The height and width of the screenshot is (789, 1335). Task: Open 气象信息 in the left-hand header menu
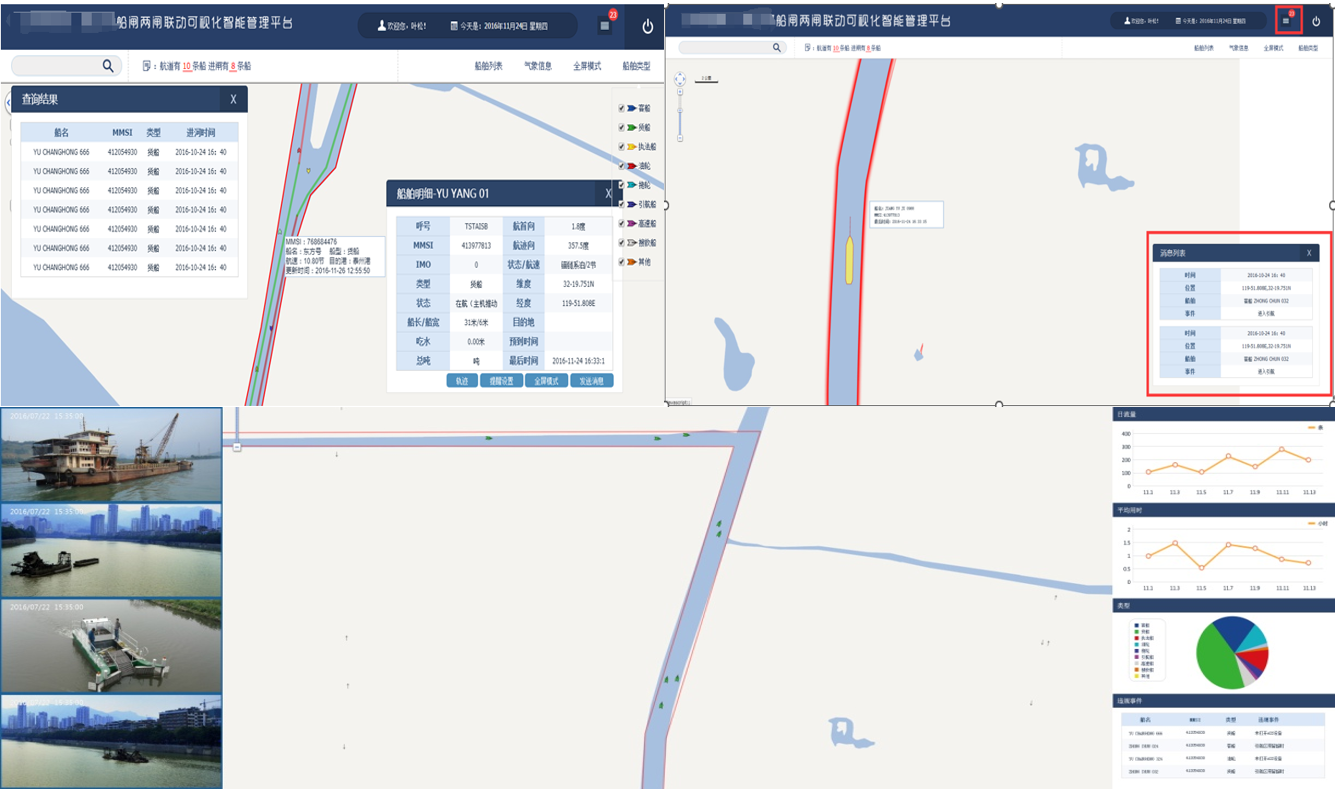pyautogui.click(x=538, y=66)
